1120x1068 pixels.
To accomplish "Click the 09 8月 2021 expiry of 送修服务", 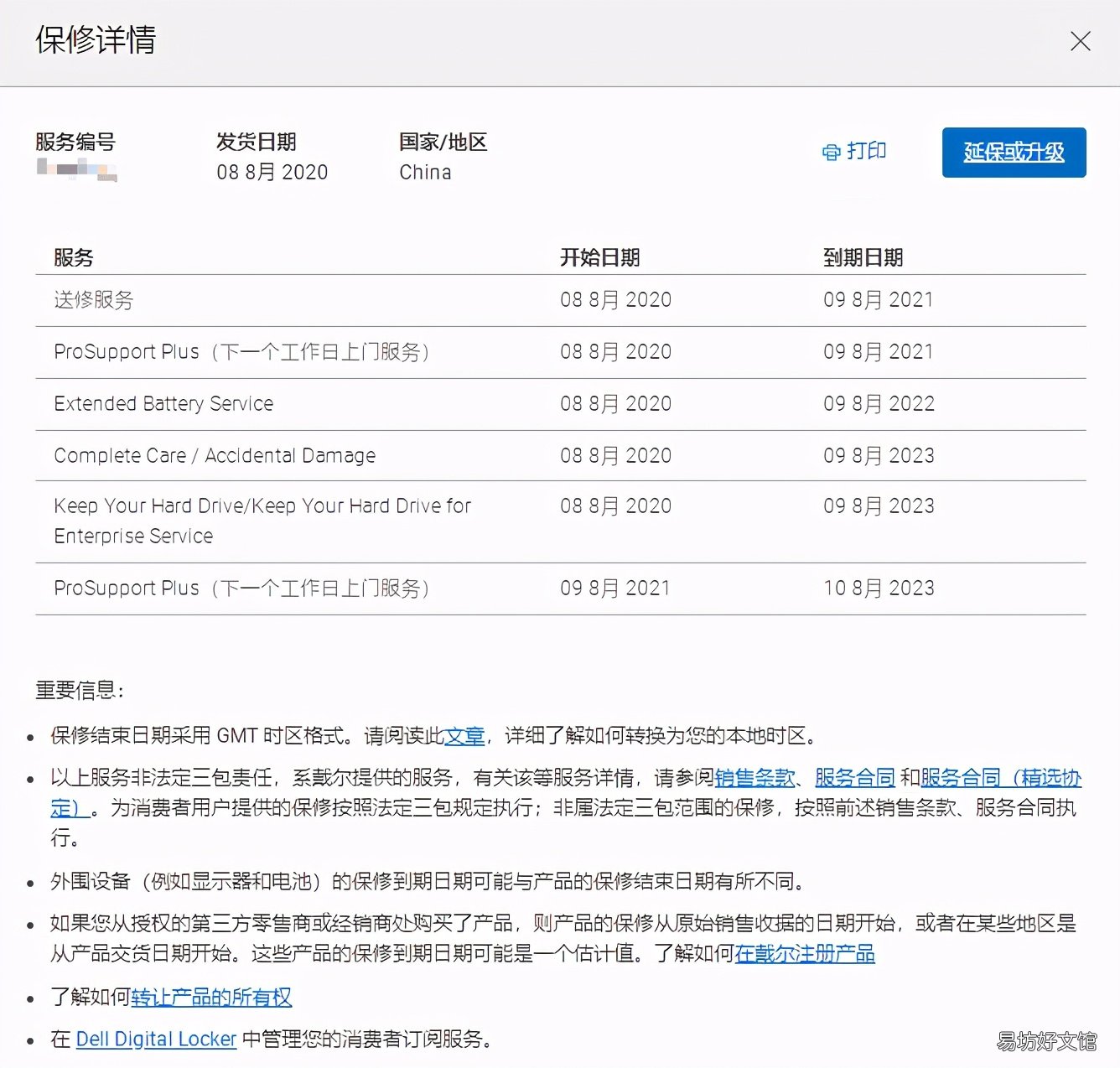I will [x=879, y=300].
